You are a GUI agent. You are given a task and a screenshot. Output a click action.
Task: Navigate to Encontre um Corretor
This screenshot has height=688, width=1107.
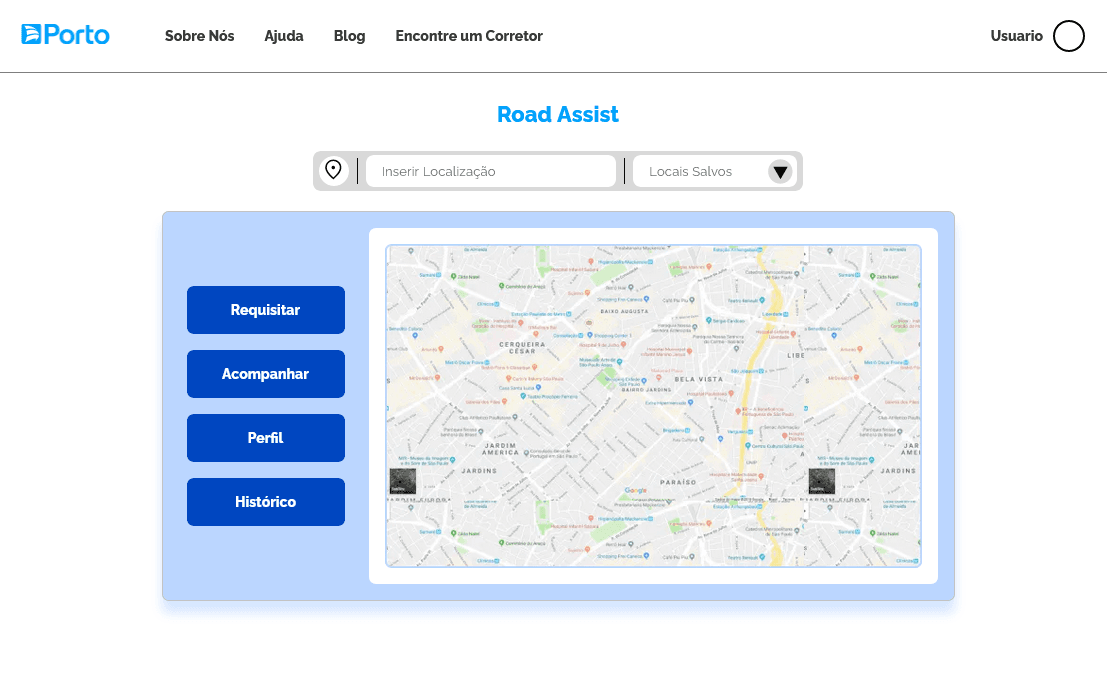click(x=469, y=36)
